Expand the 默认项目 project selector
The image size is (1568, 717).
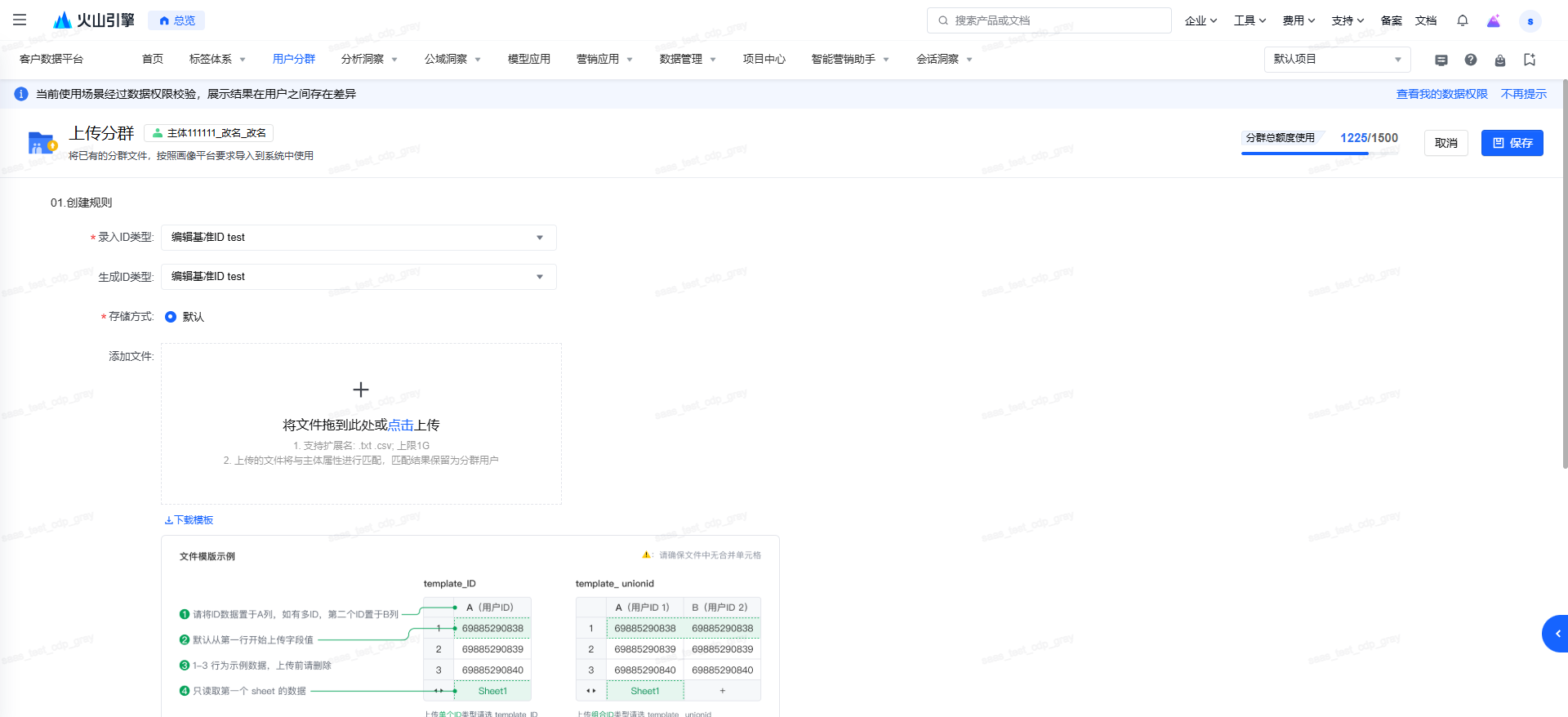(x=1336, y=60)
